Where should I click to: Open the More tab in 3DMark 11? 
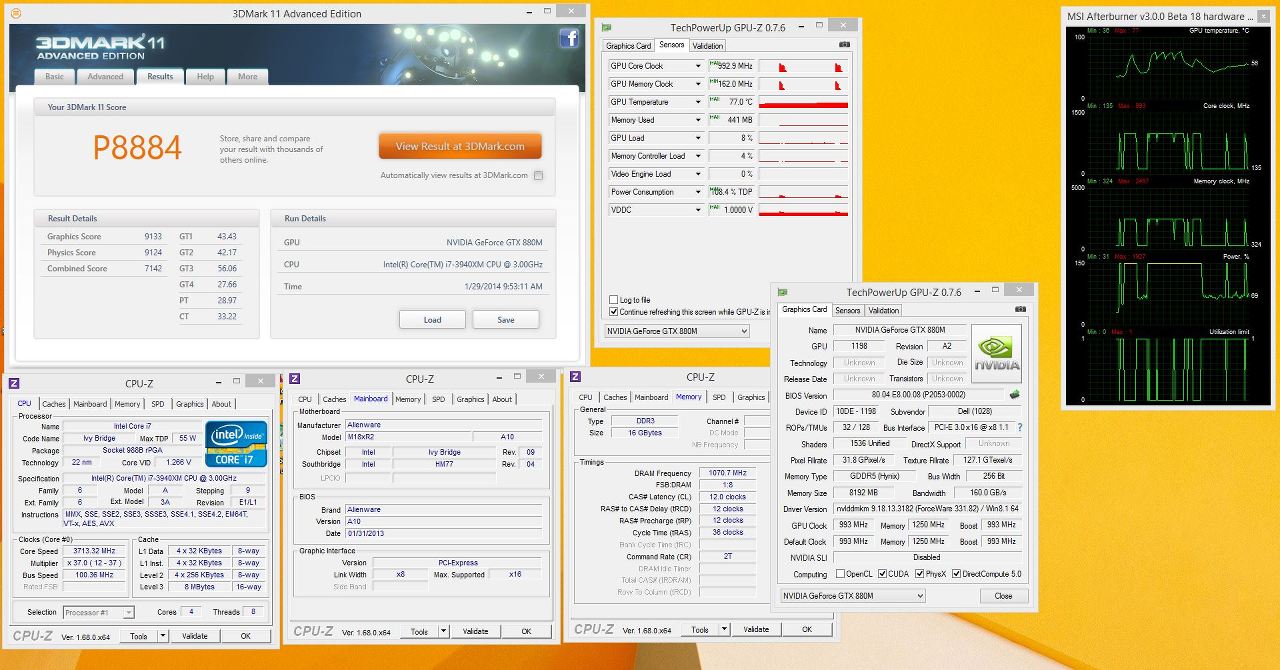[248, 77]
